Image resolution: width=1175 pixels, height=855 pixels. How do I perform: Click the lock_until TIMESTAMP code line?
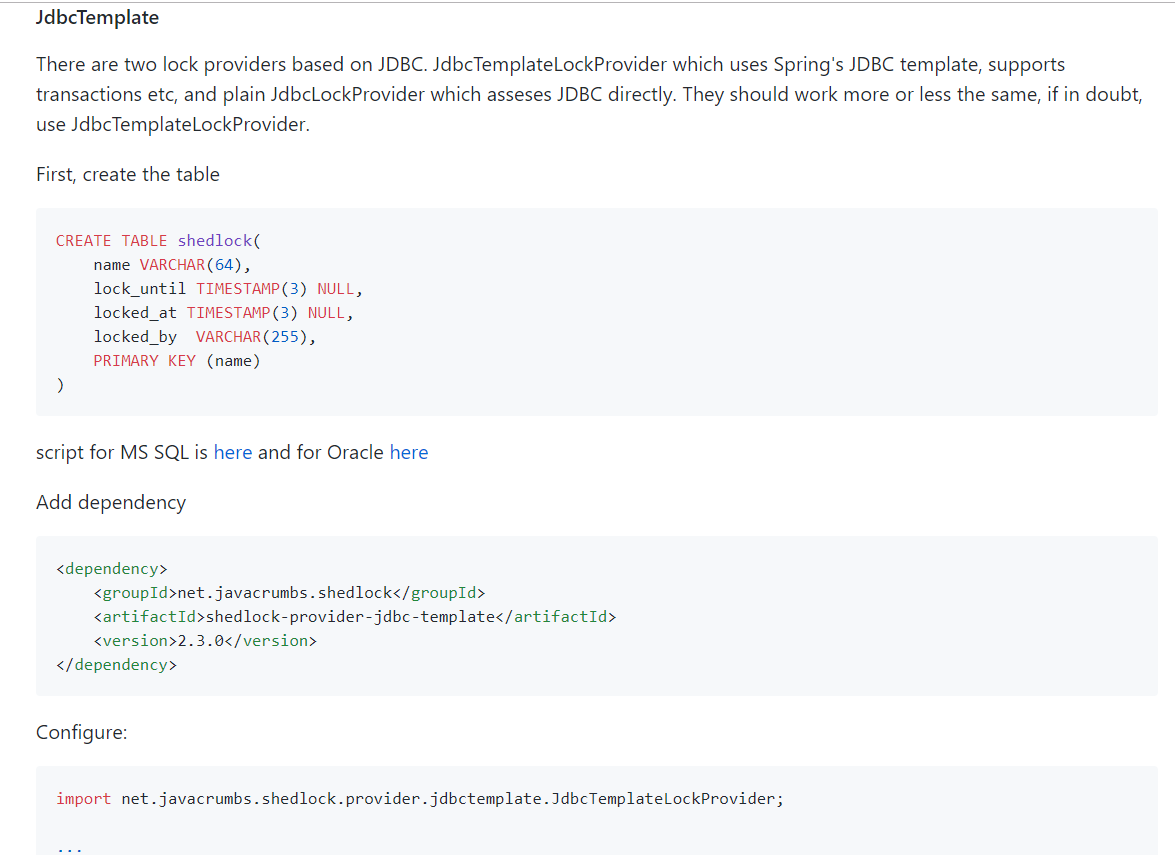(227, 289)
